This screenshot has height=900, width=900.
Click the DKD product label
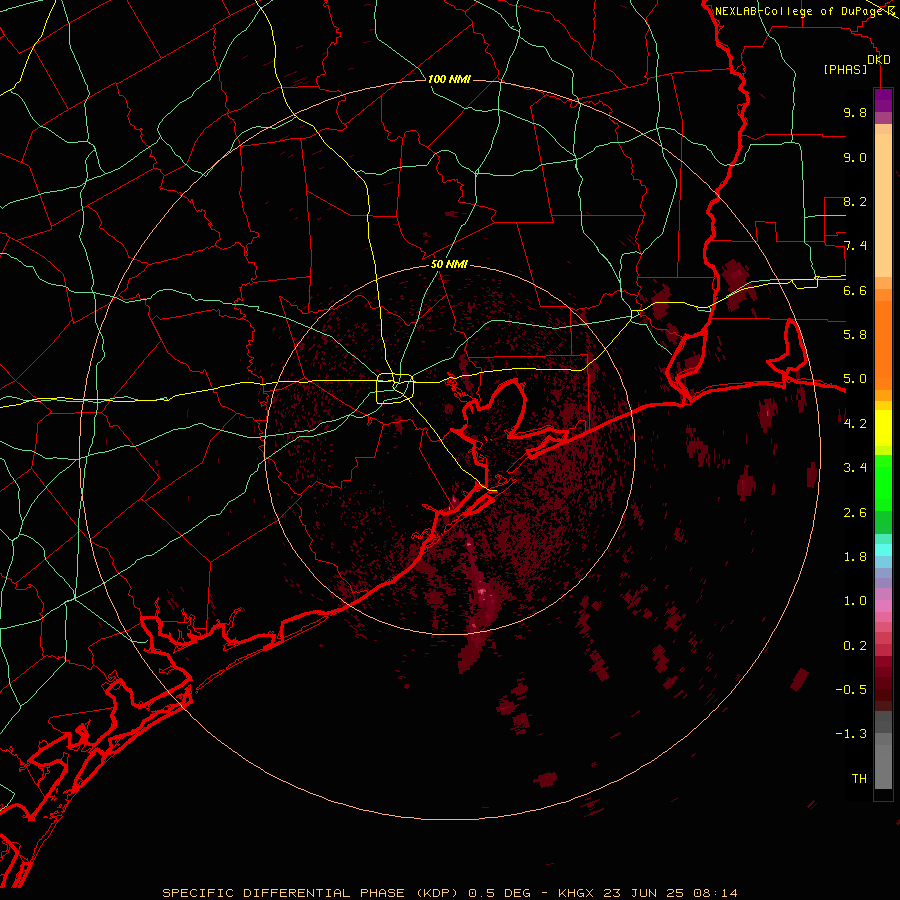click(879, 60)
